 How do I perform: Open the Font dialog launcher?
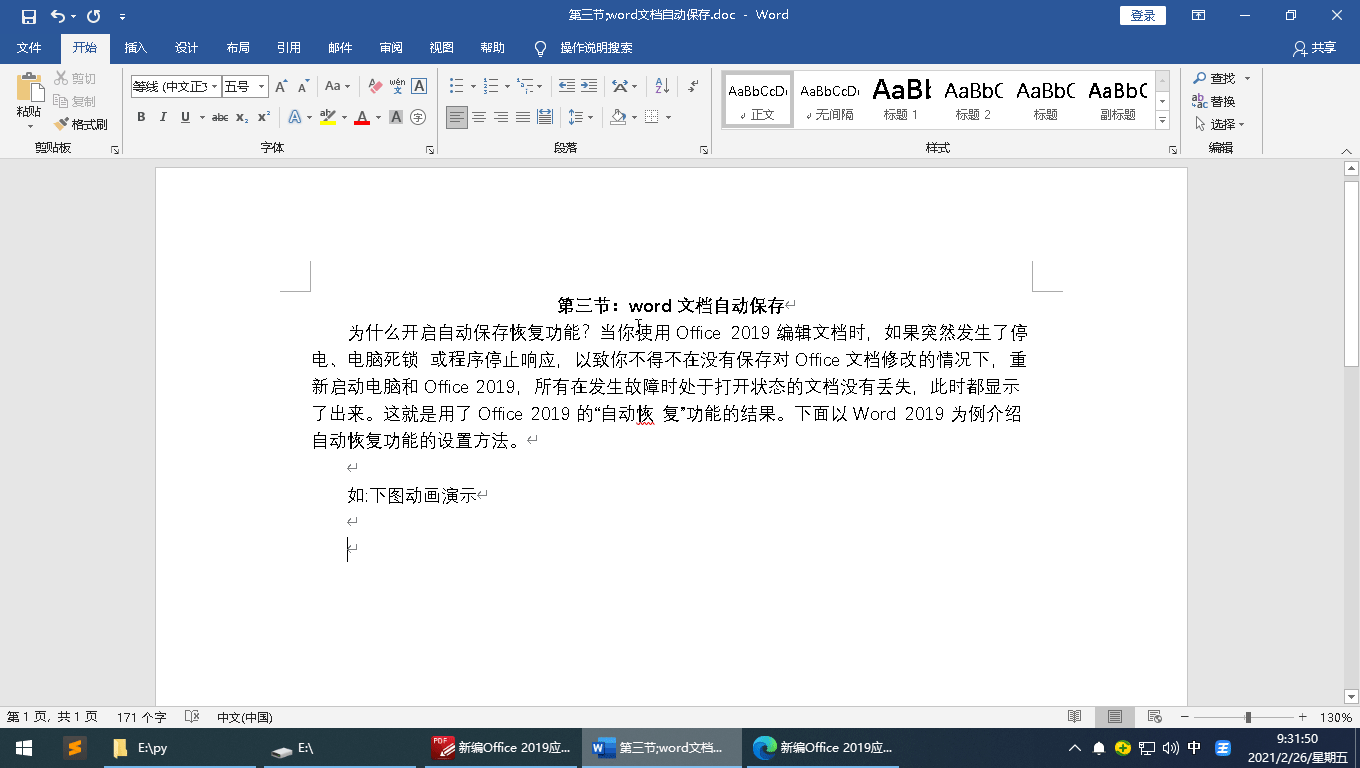click(430, 149)
